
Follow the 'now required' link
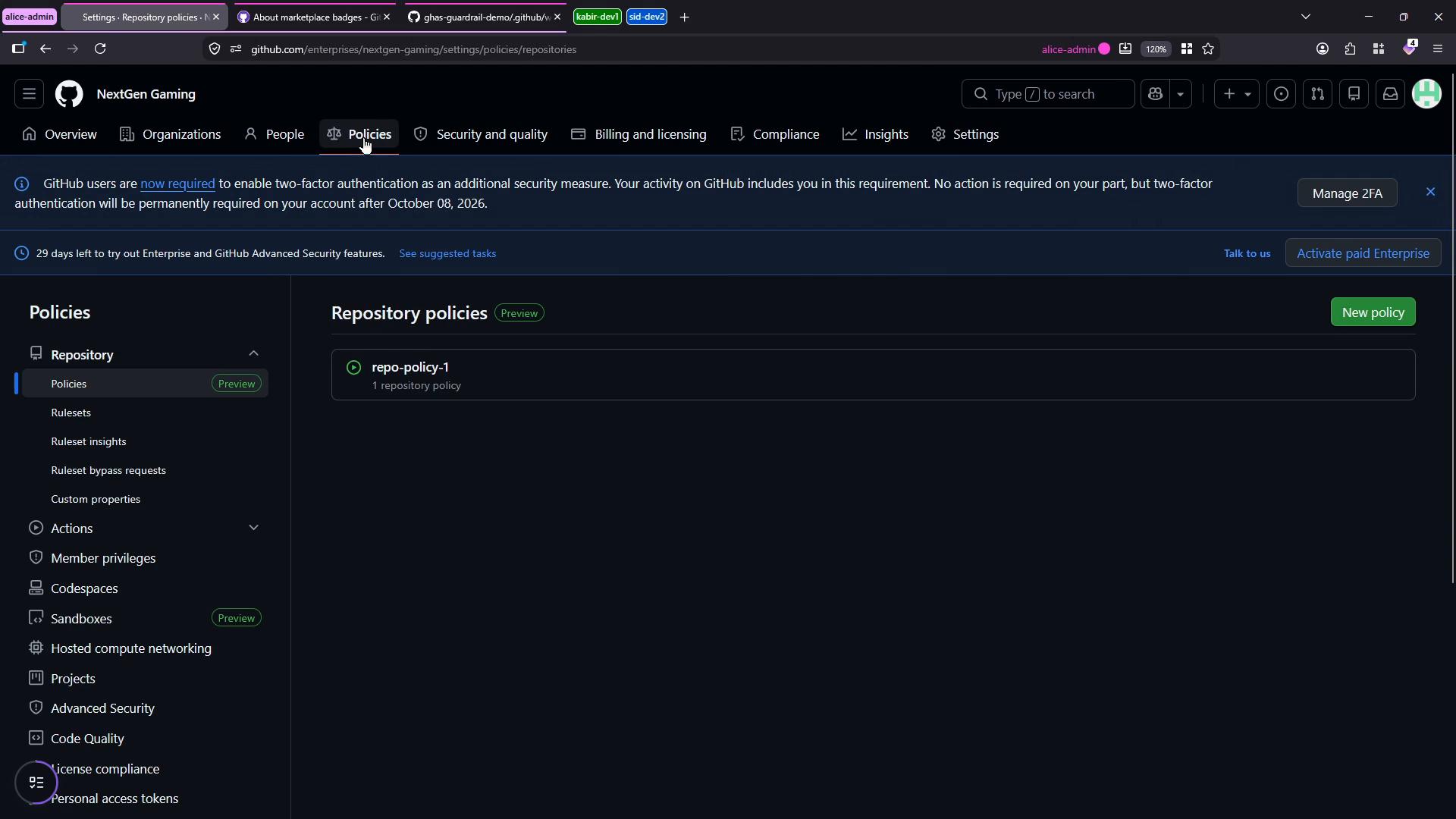(177, 184)
